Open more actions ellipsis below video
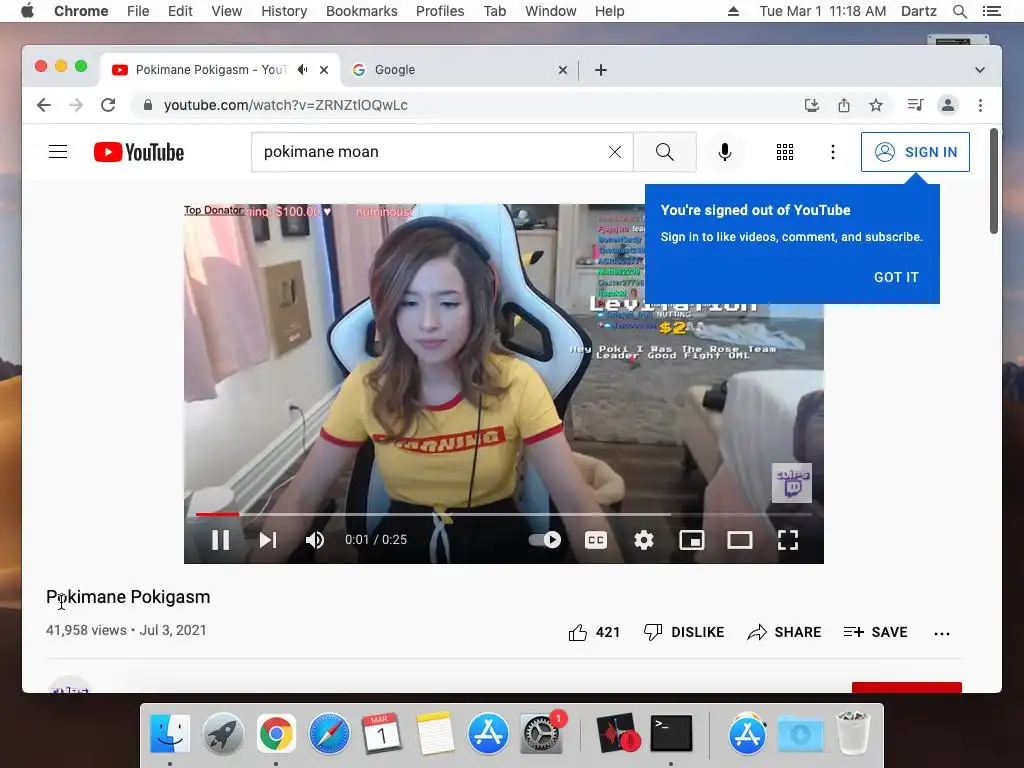Image resolution: width=1024 pixels, height=768 pixels. point(942,633)
